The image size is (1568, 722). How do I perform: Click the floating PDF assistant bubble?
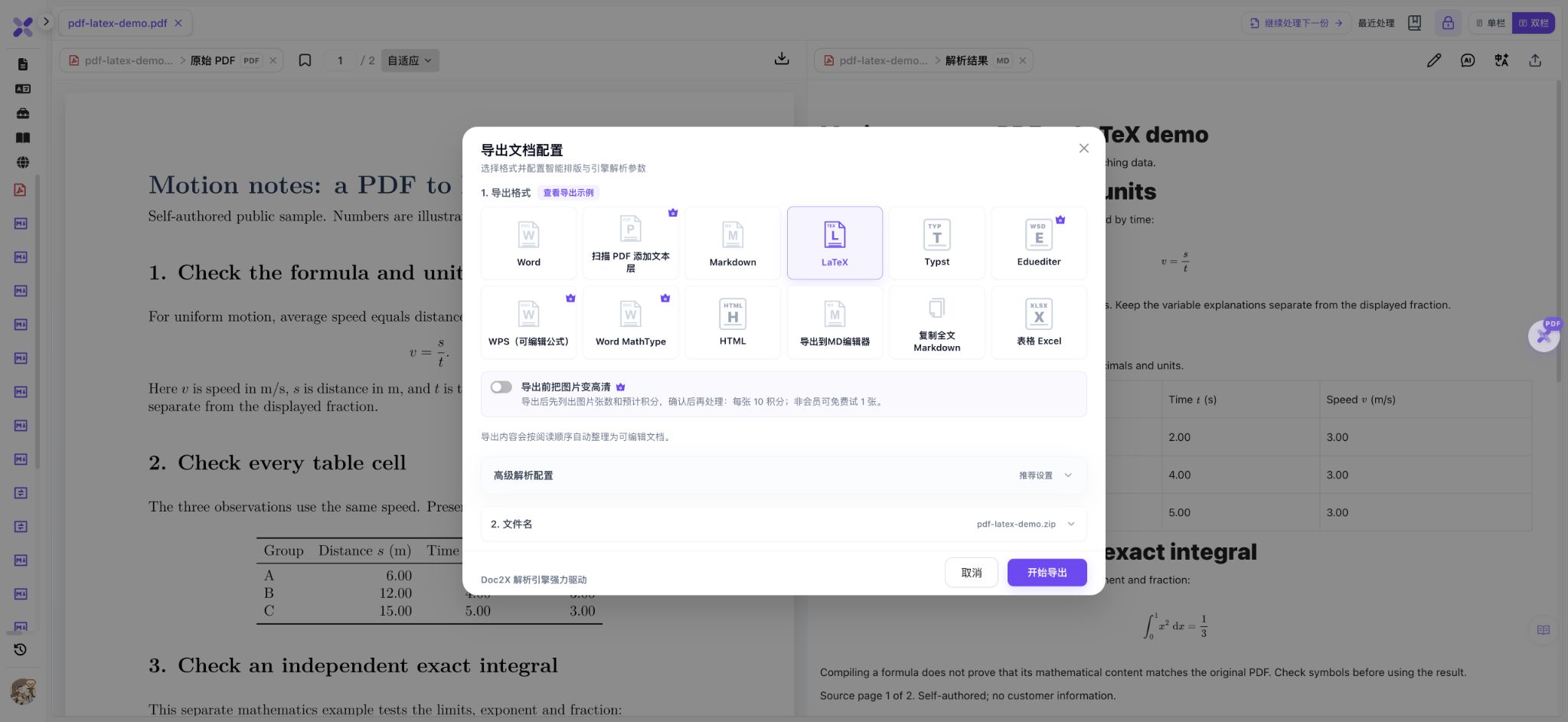1543,335
